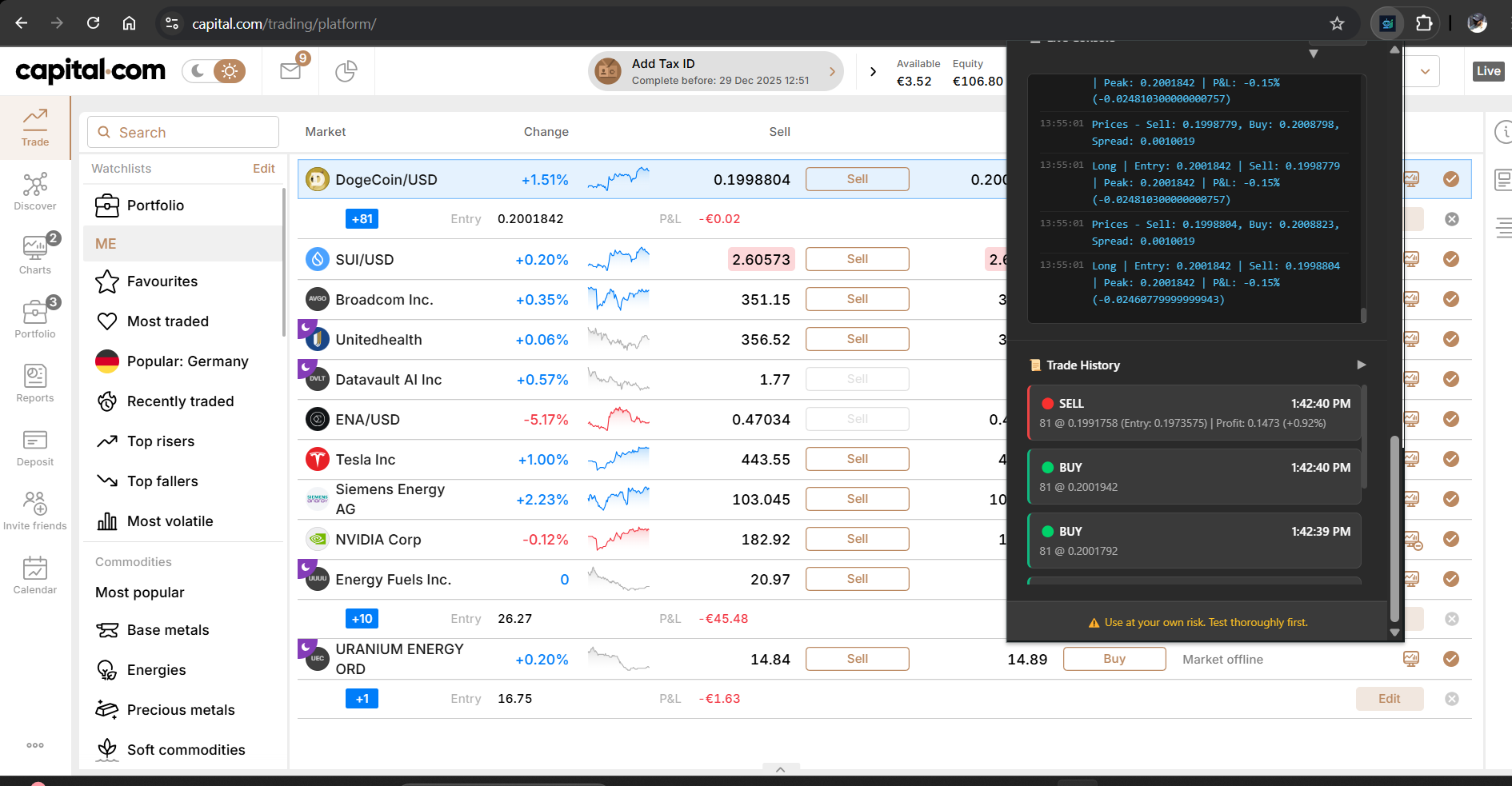Select the Charts icon in the sidebar
Screen dimensions: 1512x786
35,254
